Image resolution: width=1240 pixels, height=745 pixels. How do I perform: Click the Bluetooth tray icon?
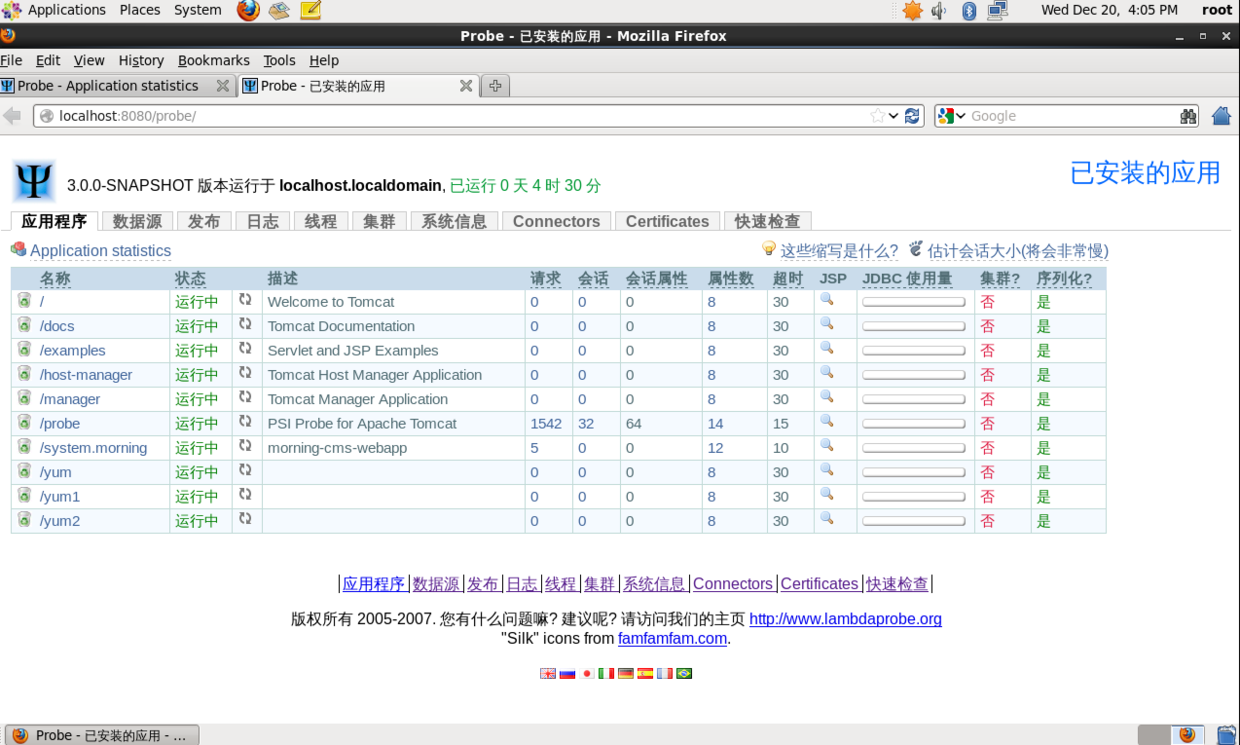pos(969,11)
